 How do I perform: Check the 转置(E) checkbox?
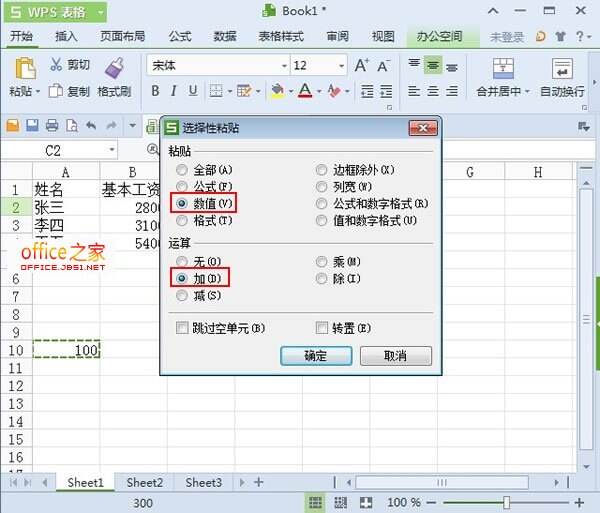[x=321, y=327]
